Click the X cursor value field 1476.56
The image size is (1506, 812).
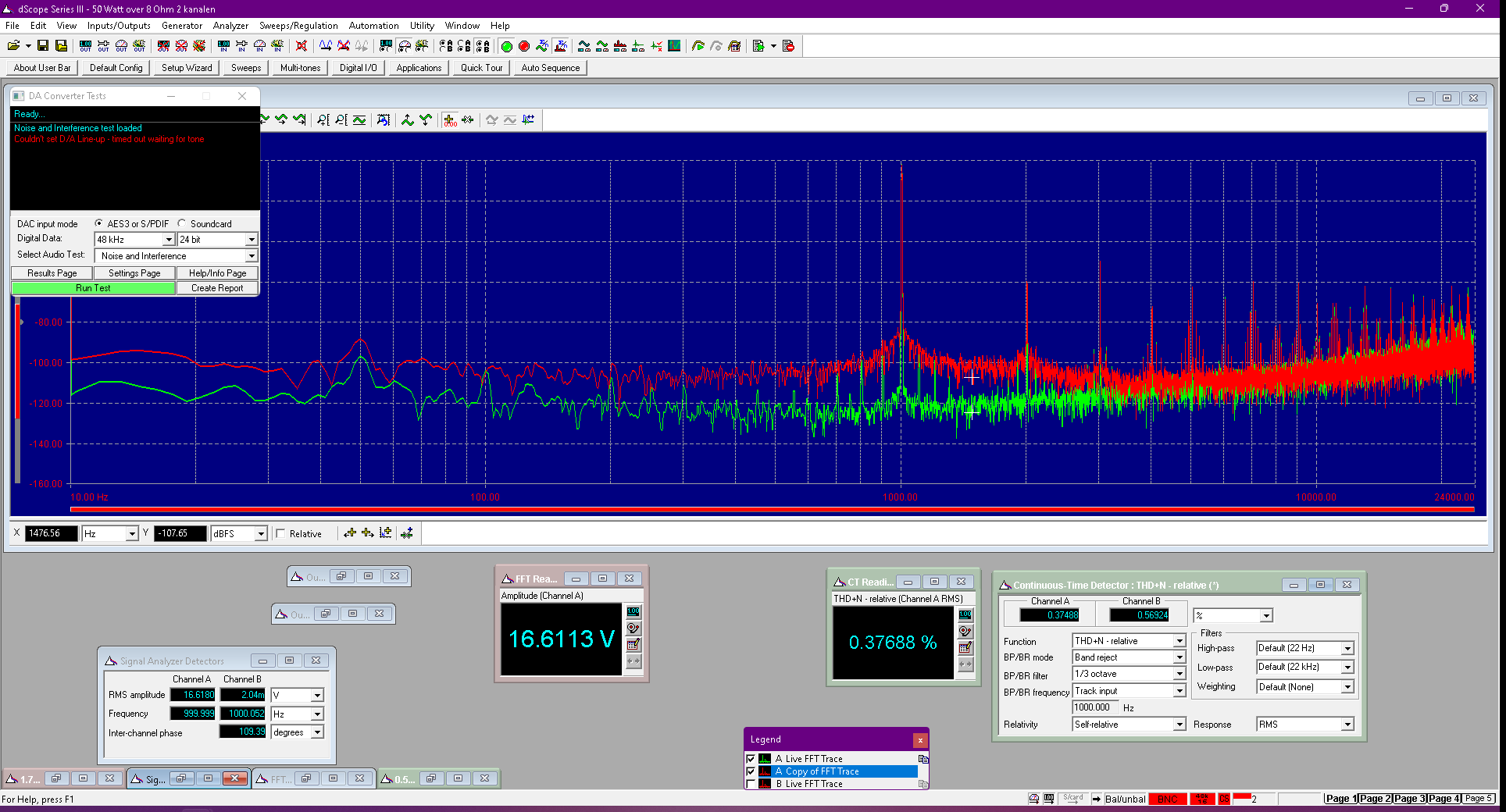click(x=52, y=534)
